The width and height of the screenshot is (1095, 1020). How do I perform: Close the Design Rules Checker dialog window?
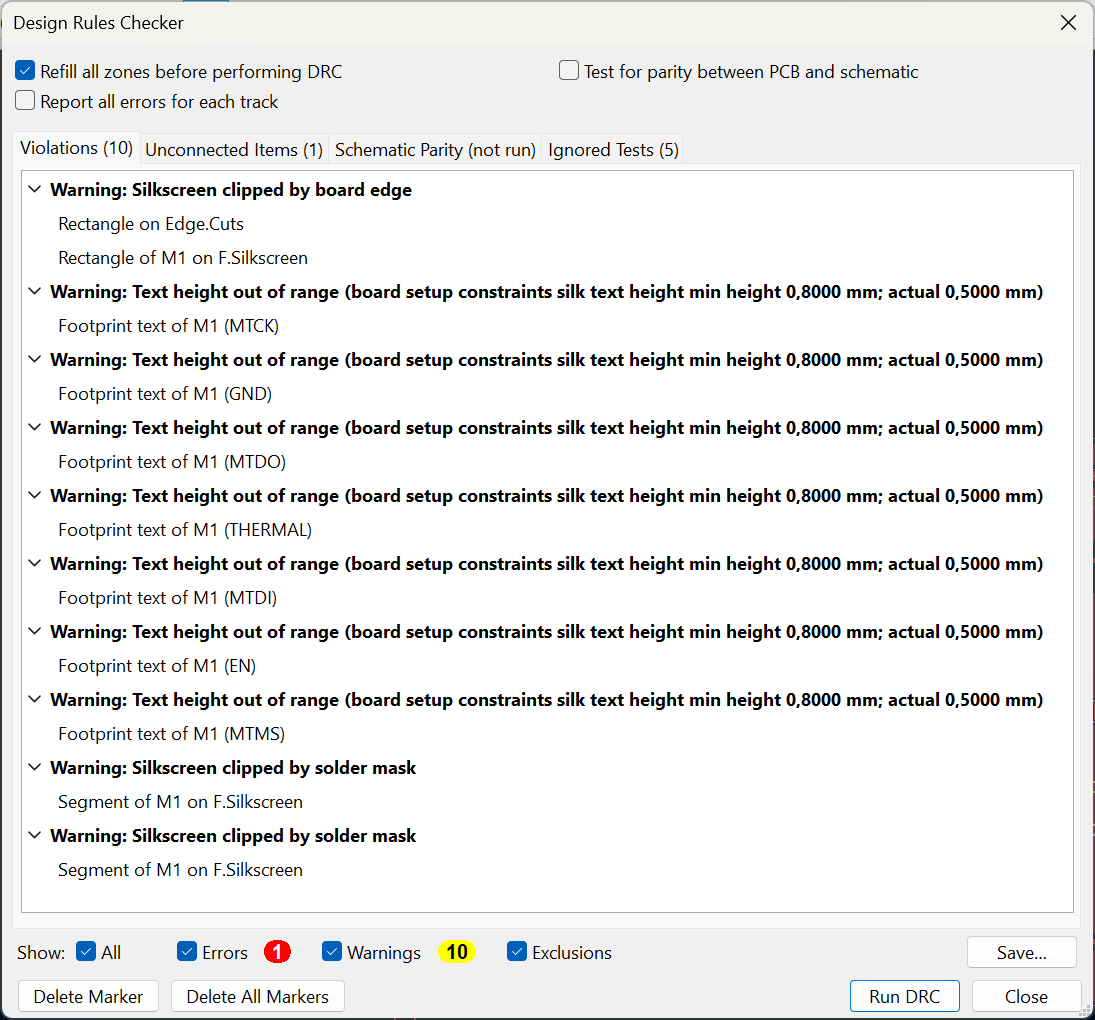pos(1068,23)
